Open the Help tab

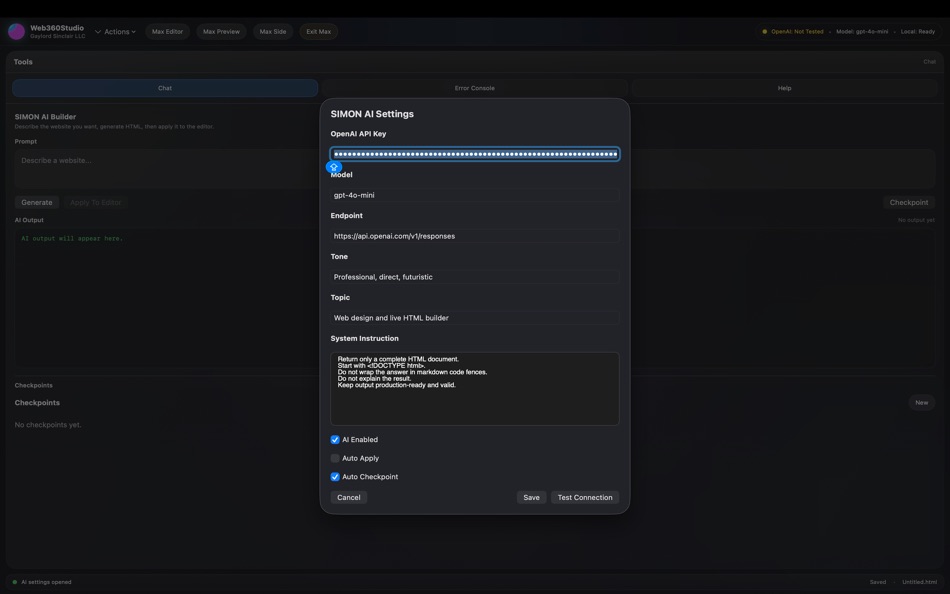pyautogui.click(x=783, y=88)
